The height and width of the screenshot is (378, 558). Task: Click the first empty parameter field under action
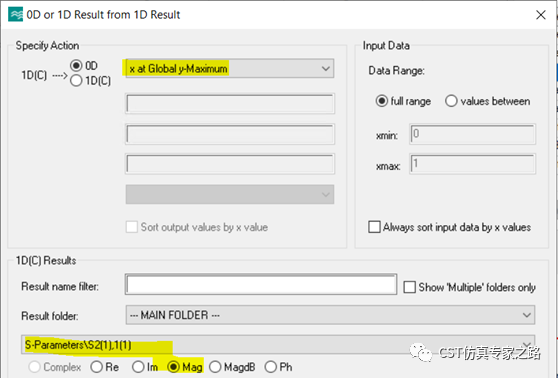coord(230,104)
